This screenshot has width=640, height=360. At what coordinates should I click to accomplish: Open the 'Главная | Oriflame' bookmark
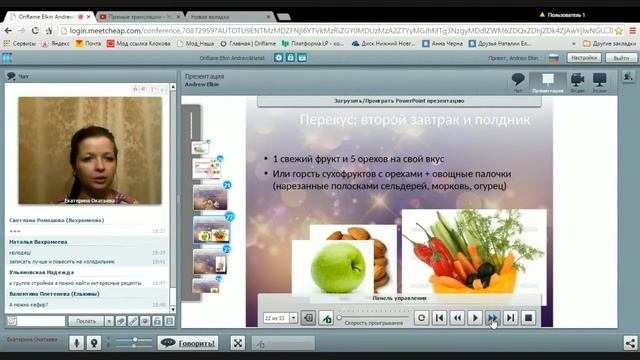(248, 43)
